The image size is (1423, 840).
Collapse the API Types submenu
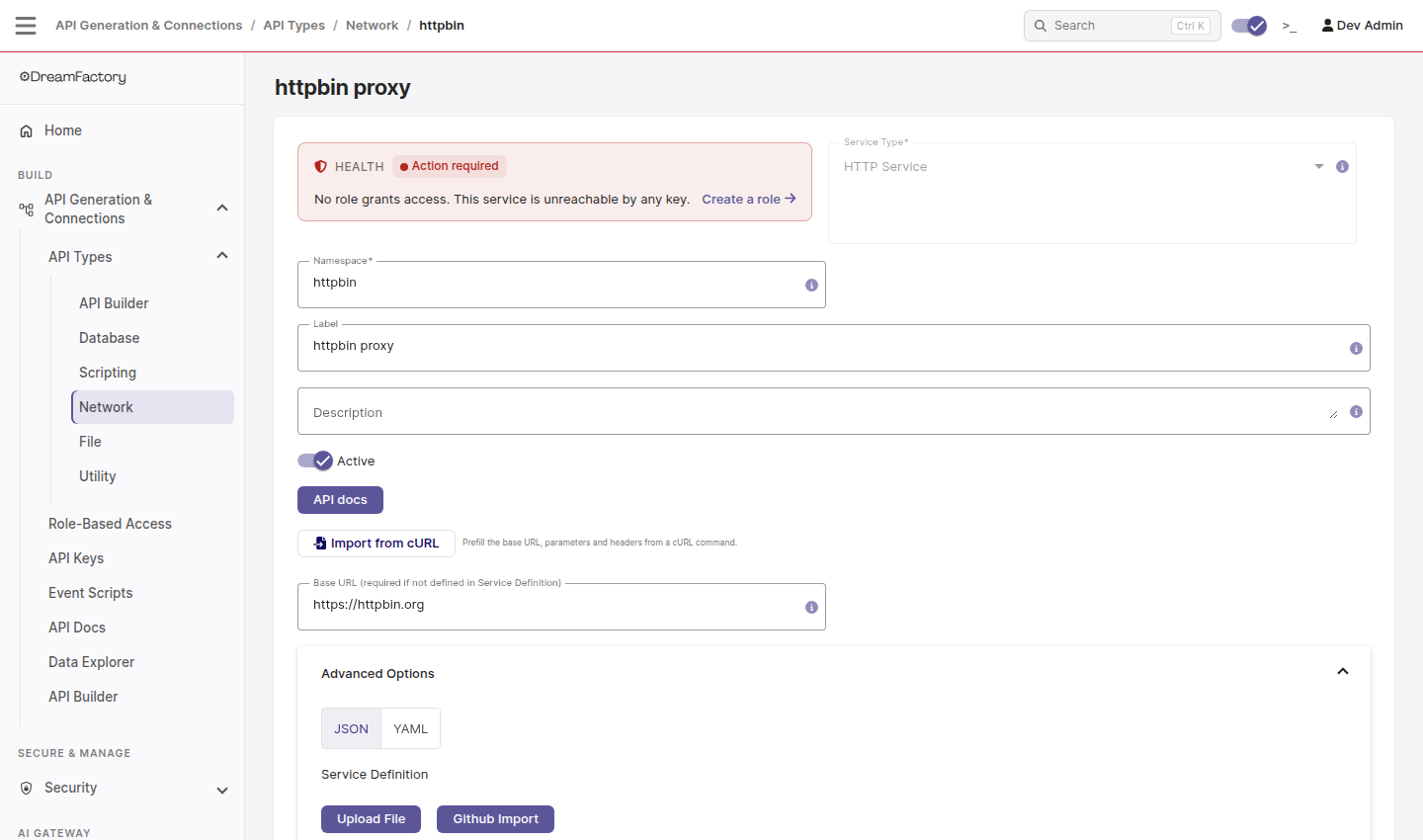[x=222, y=256]
